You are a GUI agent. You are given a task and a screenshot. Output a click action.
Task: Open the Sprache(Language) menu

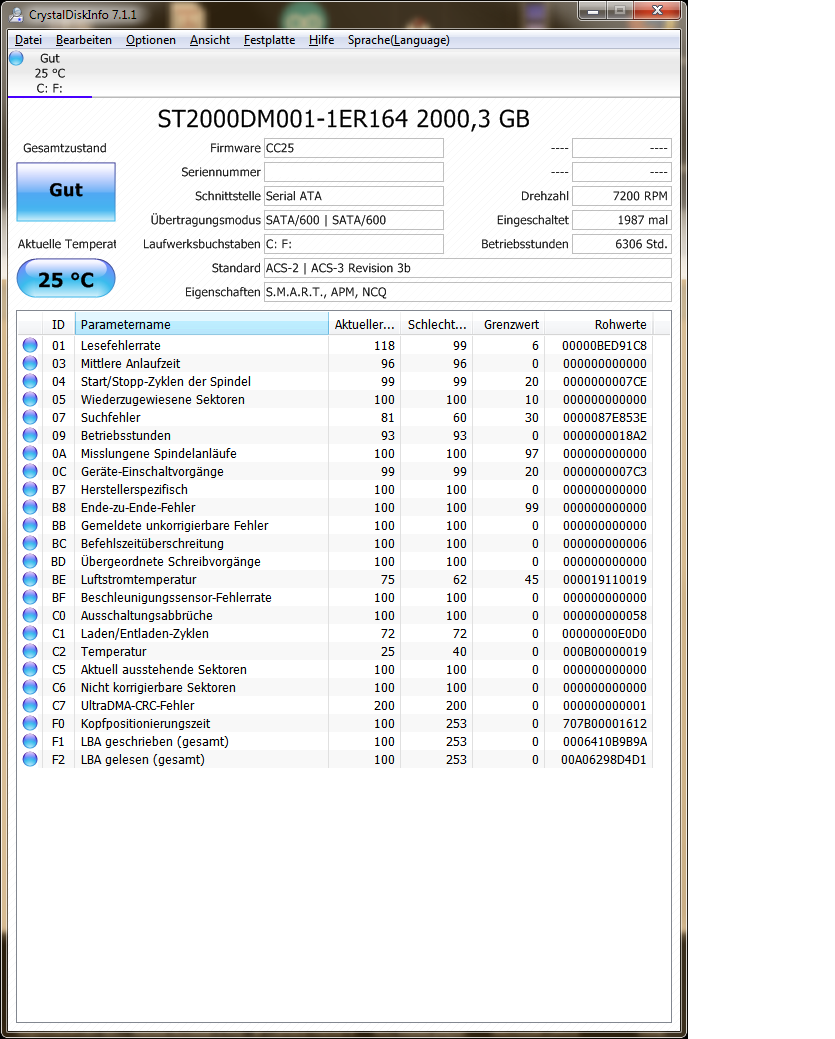398,40
